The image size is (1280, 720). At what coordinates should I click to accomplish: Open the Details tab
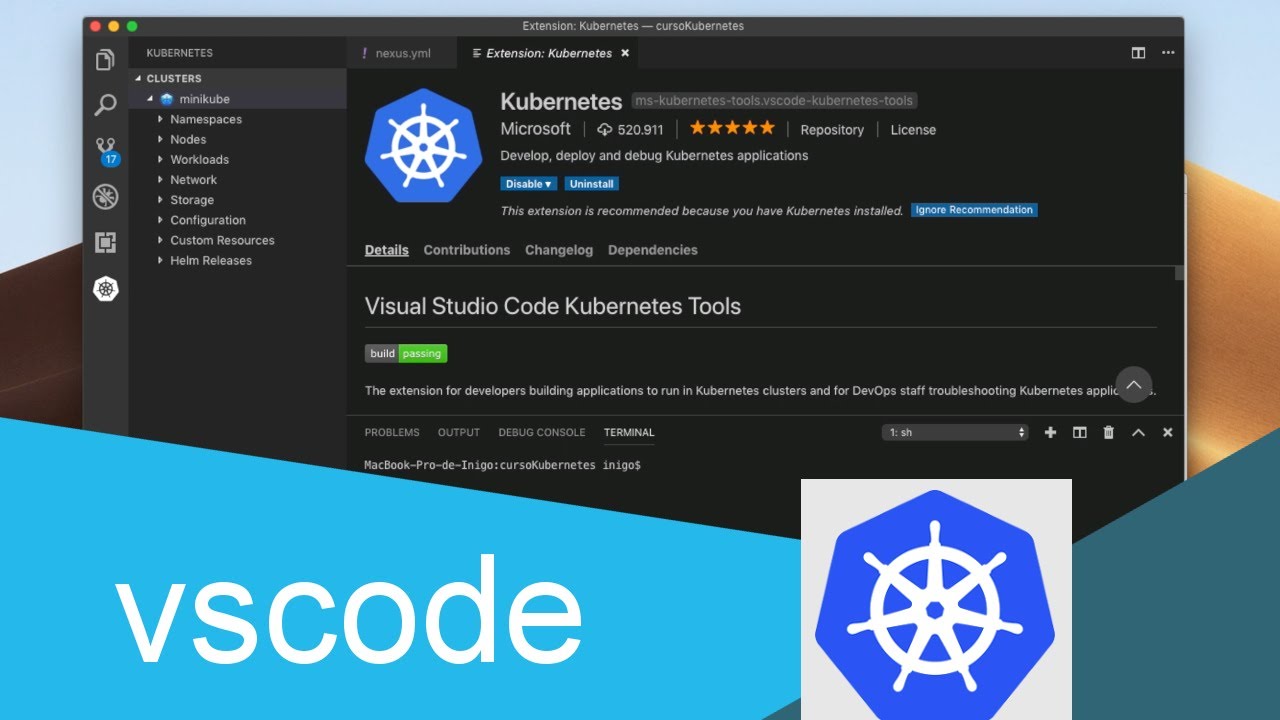(386, 250)
